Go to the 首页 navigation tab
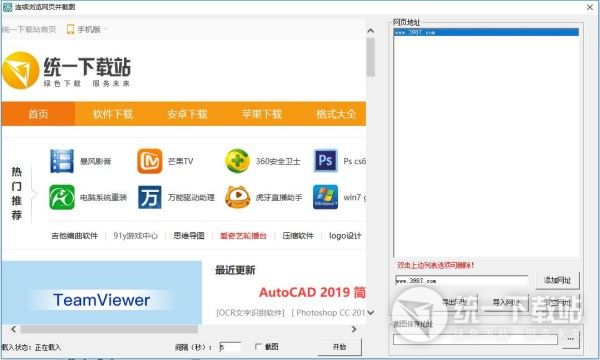Image resolution: width=600 pixels, height=360 pixels. [x=38, y=114]
